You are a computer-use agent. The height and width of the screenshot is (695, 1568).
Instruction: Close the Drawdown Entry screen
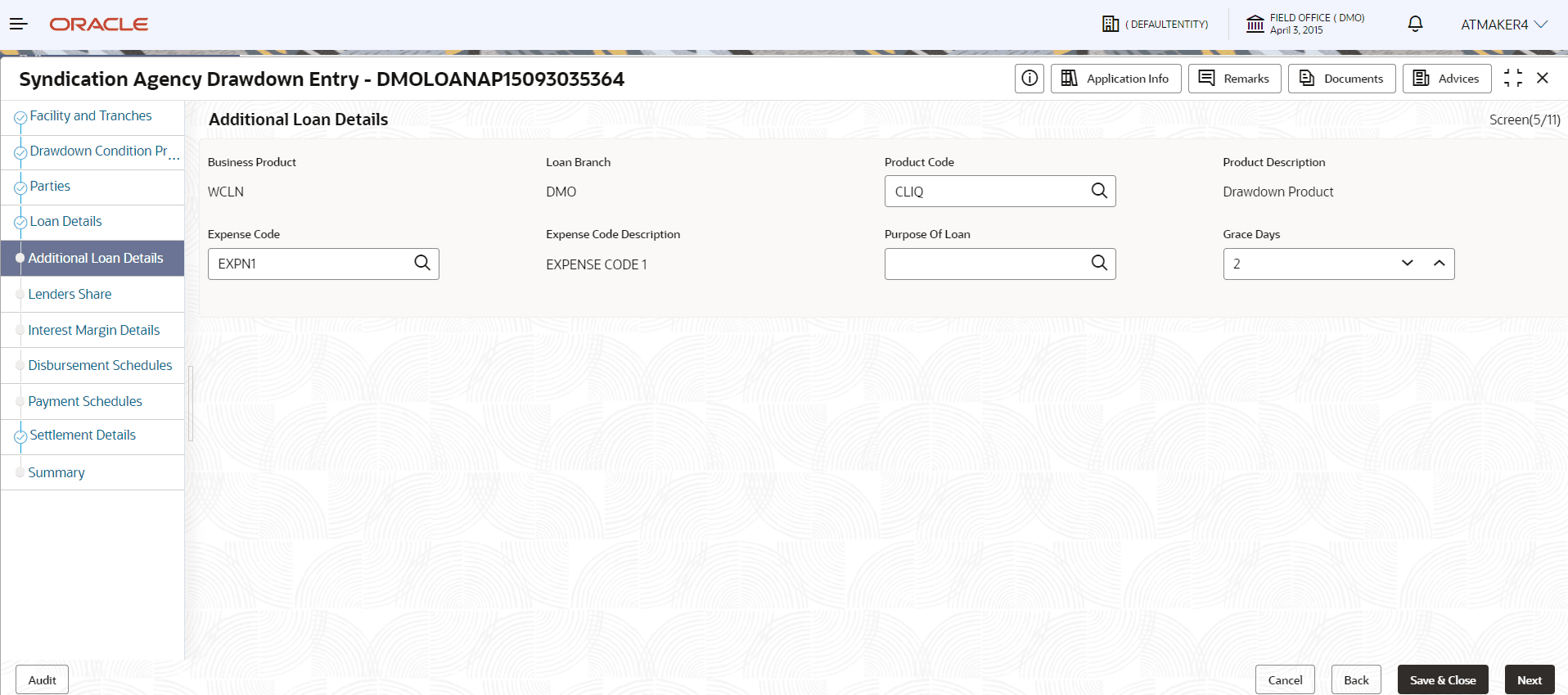tap(1543, 78)
